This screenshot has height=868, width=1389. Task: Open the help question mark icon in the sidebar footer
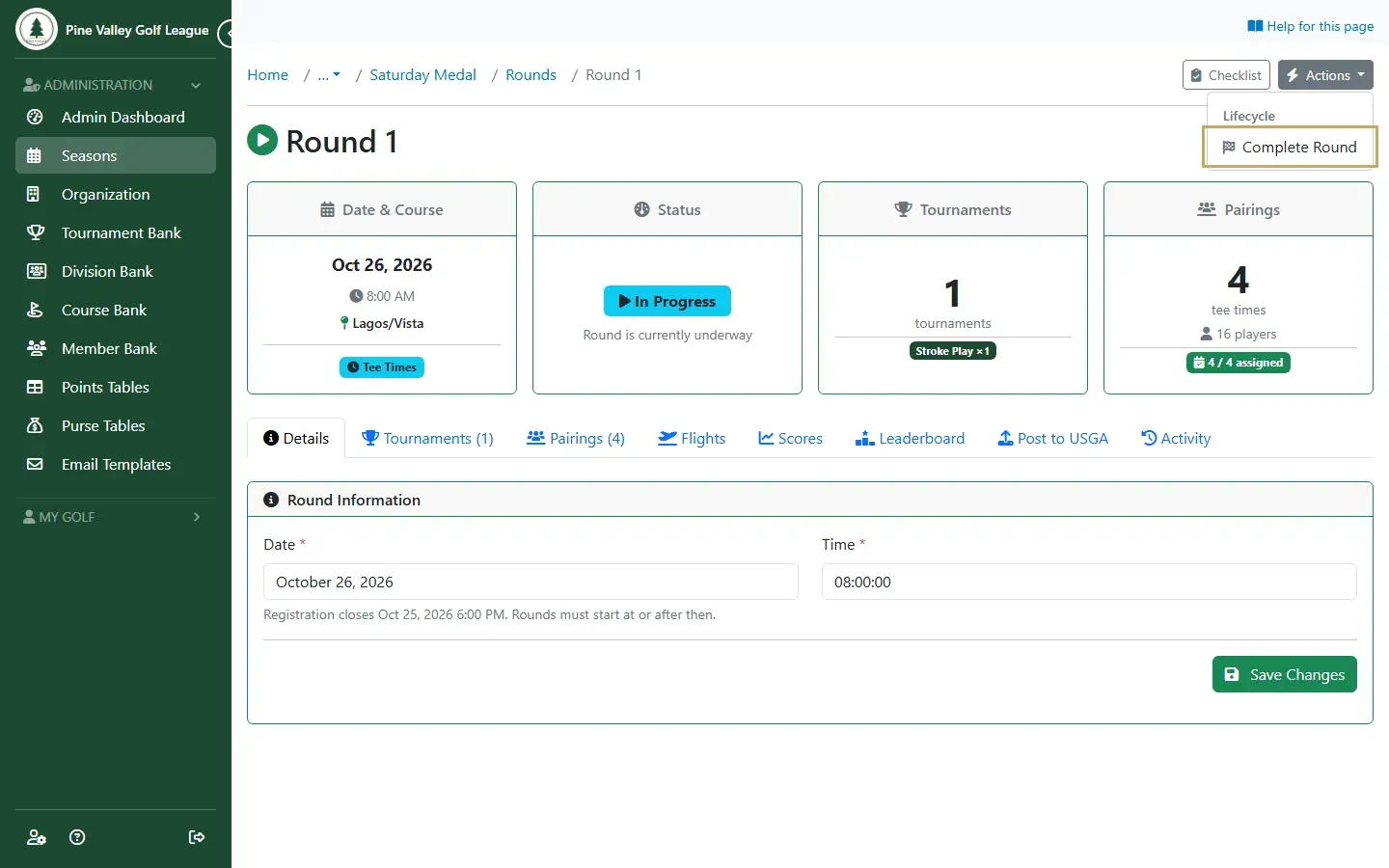[78, 837]
